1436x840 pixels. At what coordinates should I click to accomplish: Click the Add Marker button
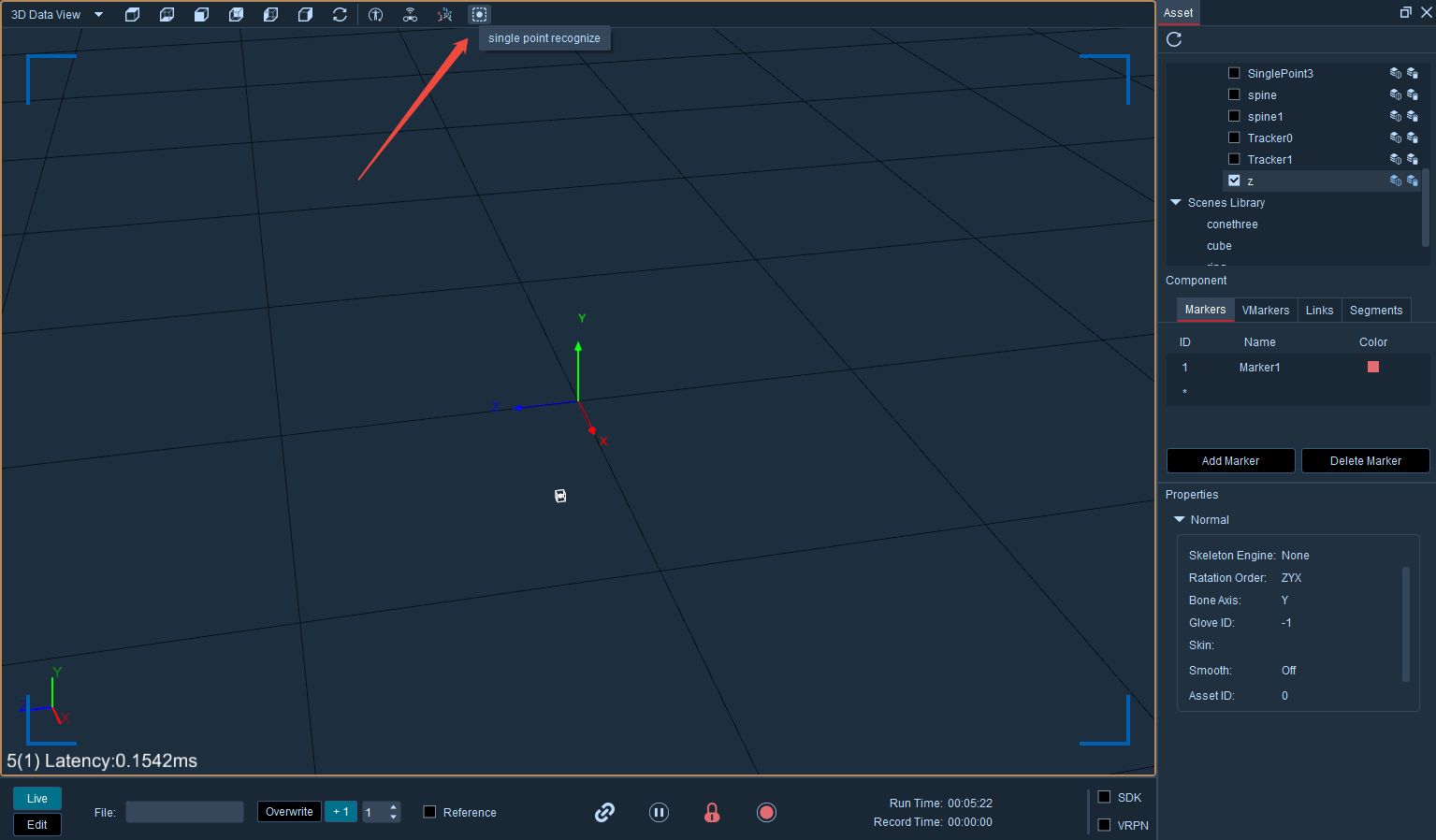pyautogui.click(x=1230, y=461)
